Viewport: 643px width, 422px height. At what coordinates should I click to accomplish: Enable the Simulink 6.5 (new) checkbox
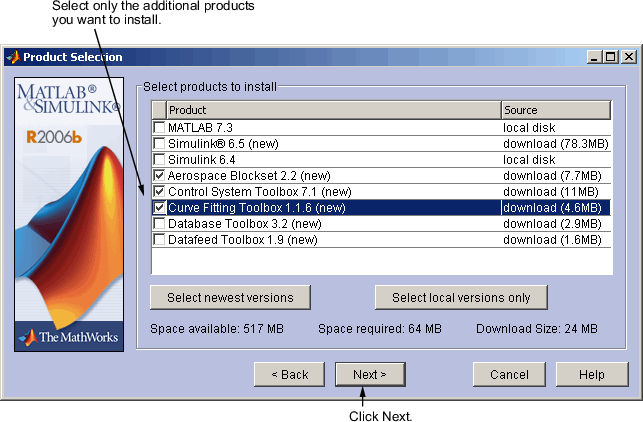point(159,143)
